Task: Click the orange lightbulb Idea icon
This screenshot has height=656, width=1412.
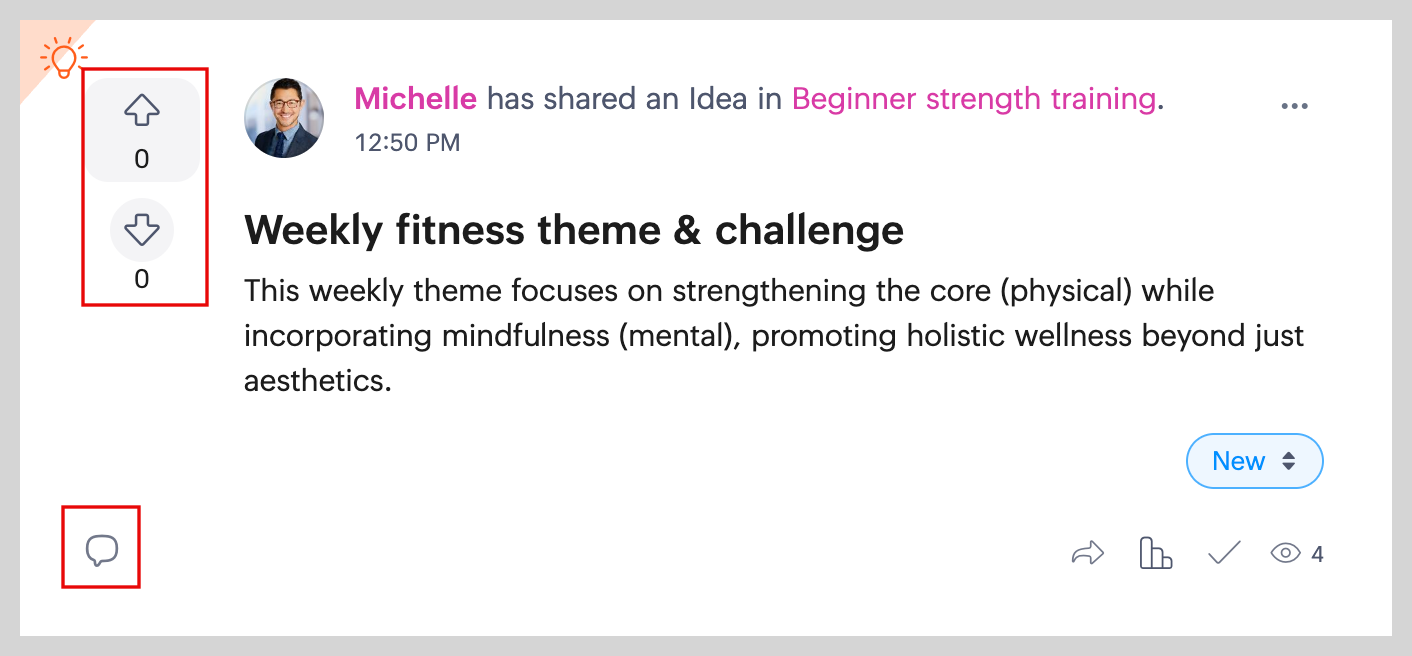Action: [x=63, y=58]
